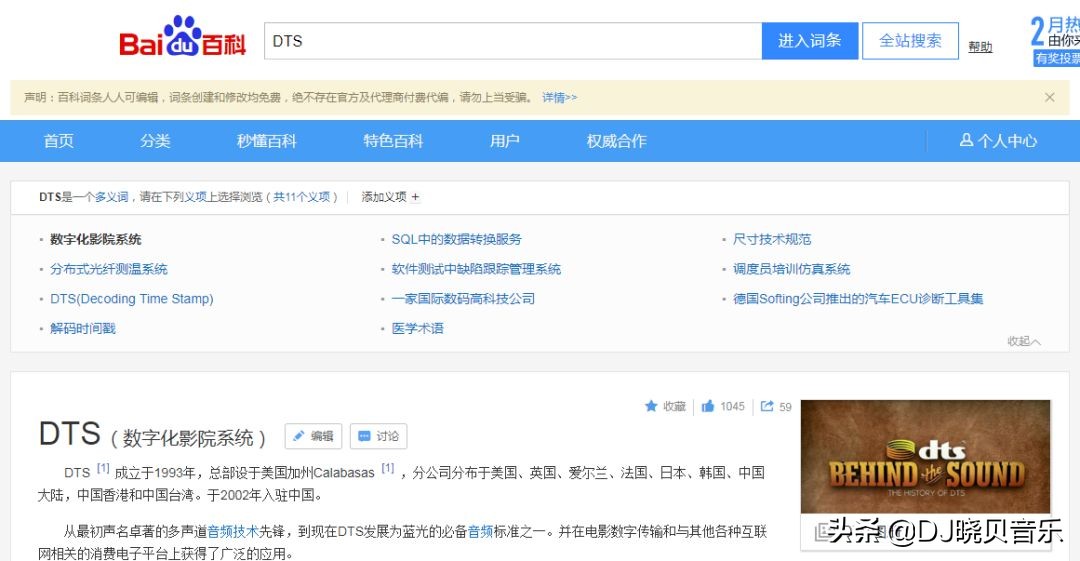Open the 用户 navigation item
Image resolution: width=1080 pixels, height=561 pixels.
(505, 141)
